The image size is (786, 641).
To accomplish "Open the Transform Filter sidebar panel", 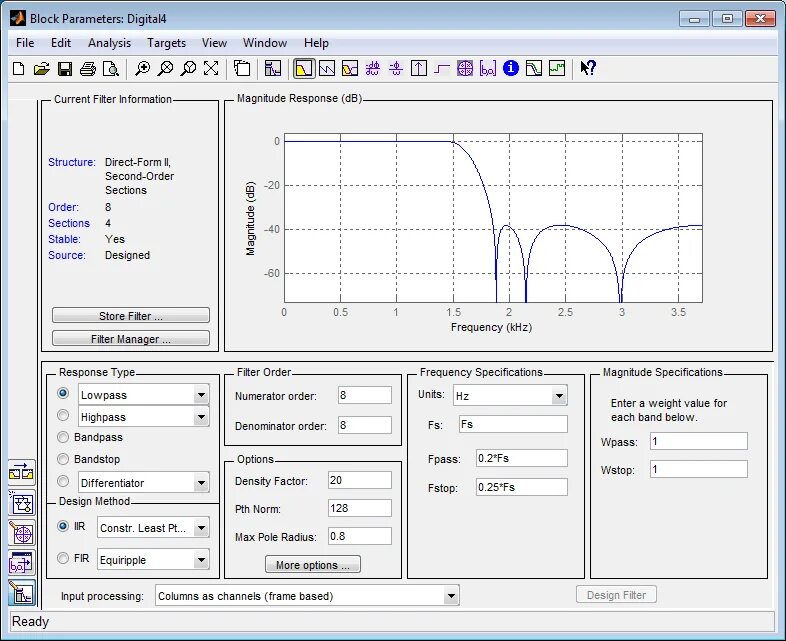I will [x=22, y=473].
